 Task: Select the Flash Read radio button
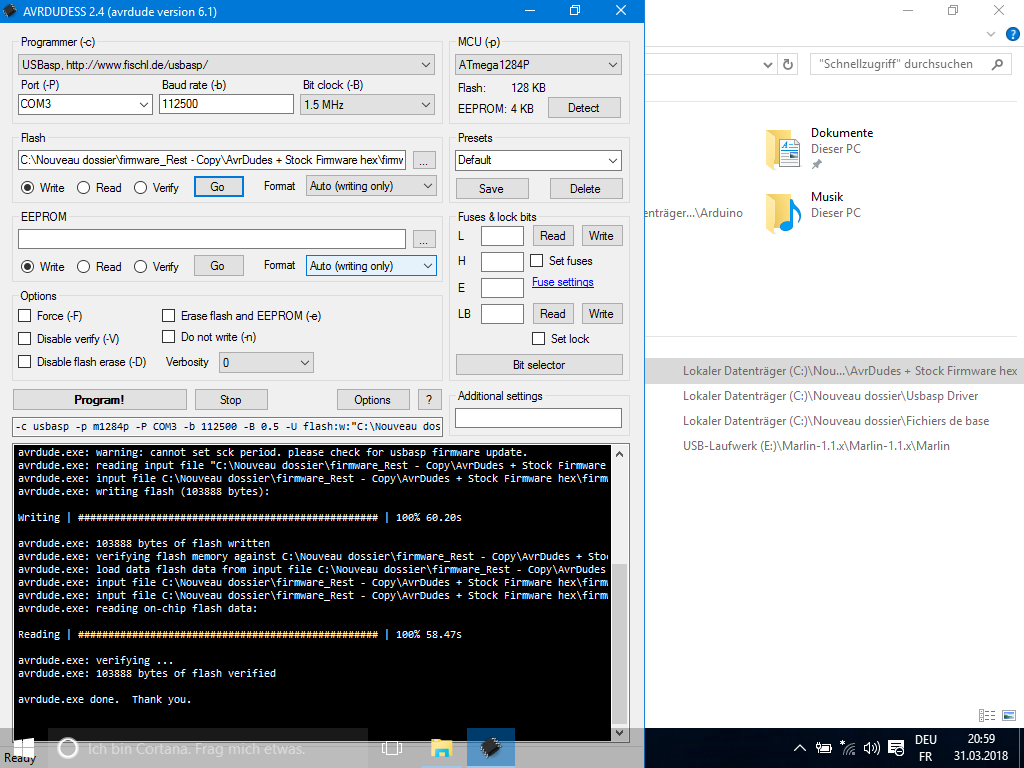83,188
